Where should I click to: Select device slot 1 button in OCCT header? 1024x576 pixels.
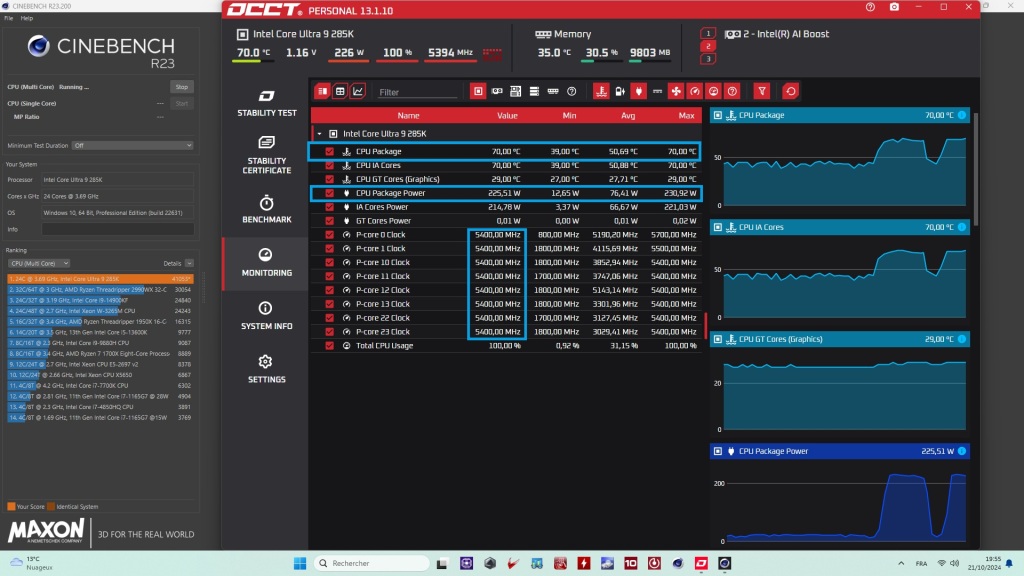708,33
